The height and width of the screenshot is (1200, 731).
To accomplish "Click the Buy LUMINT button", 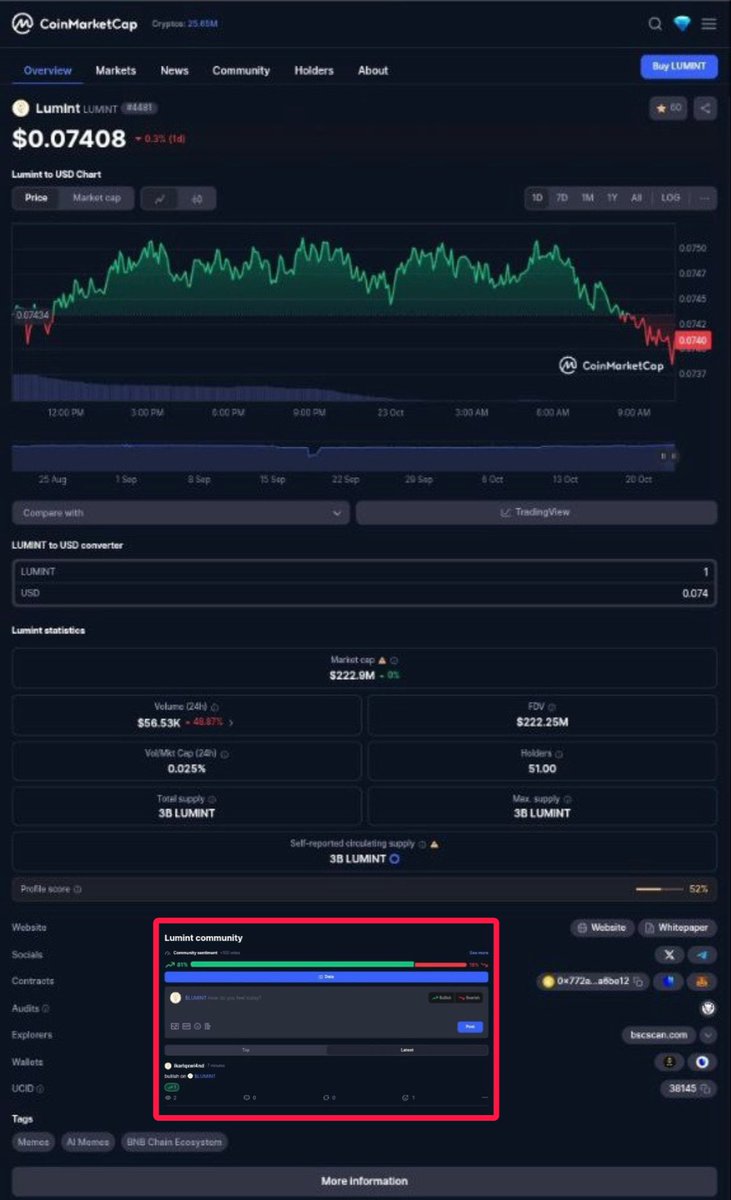I will (x=679, y=67).
